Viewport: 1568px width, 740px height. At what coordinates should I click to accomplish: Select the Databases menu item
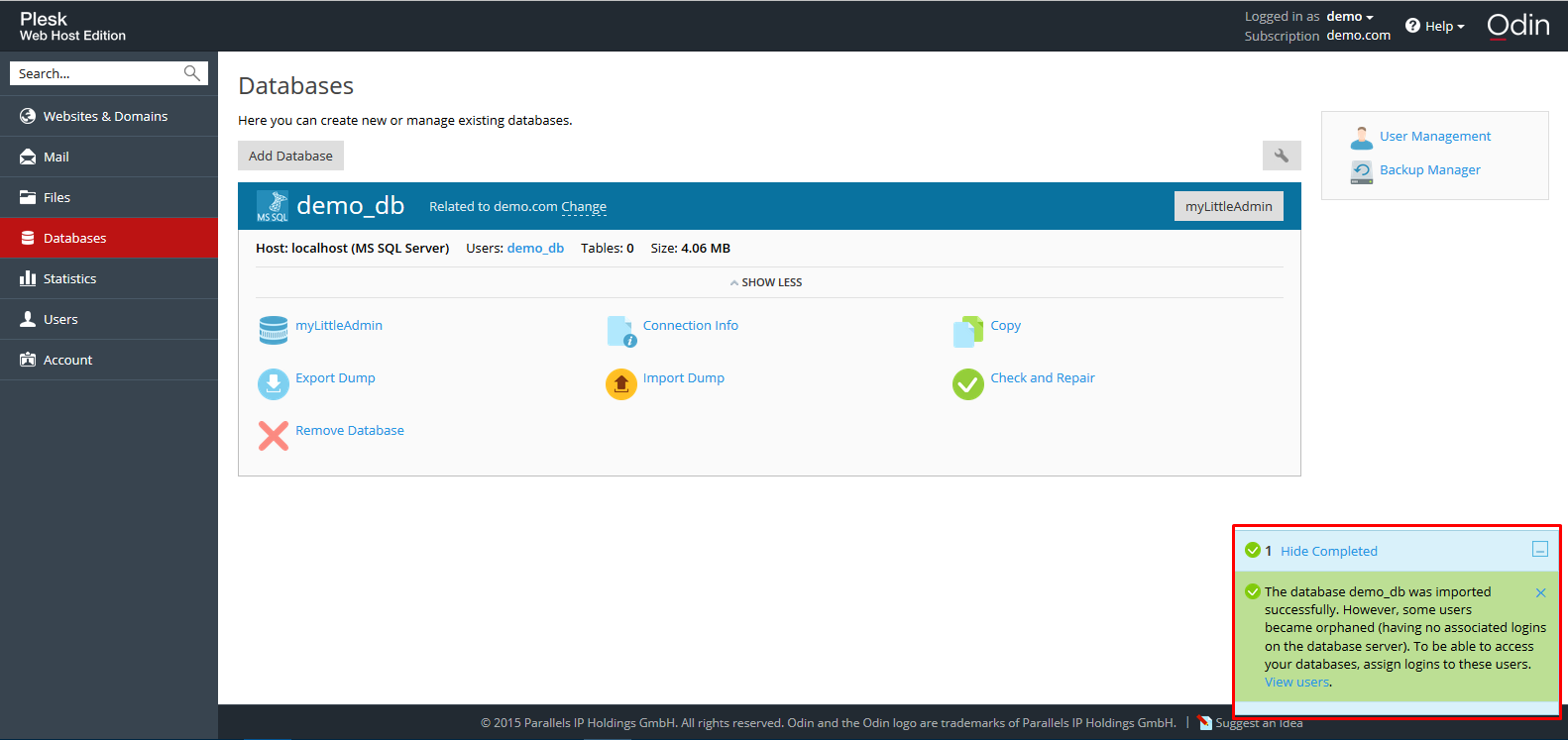109,238
